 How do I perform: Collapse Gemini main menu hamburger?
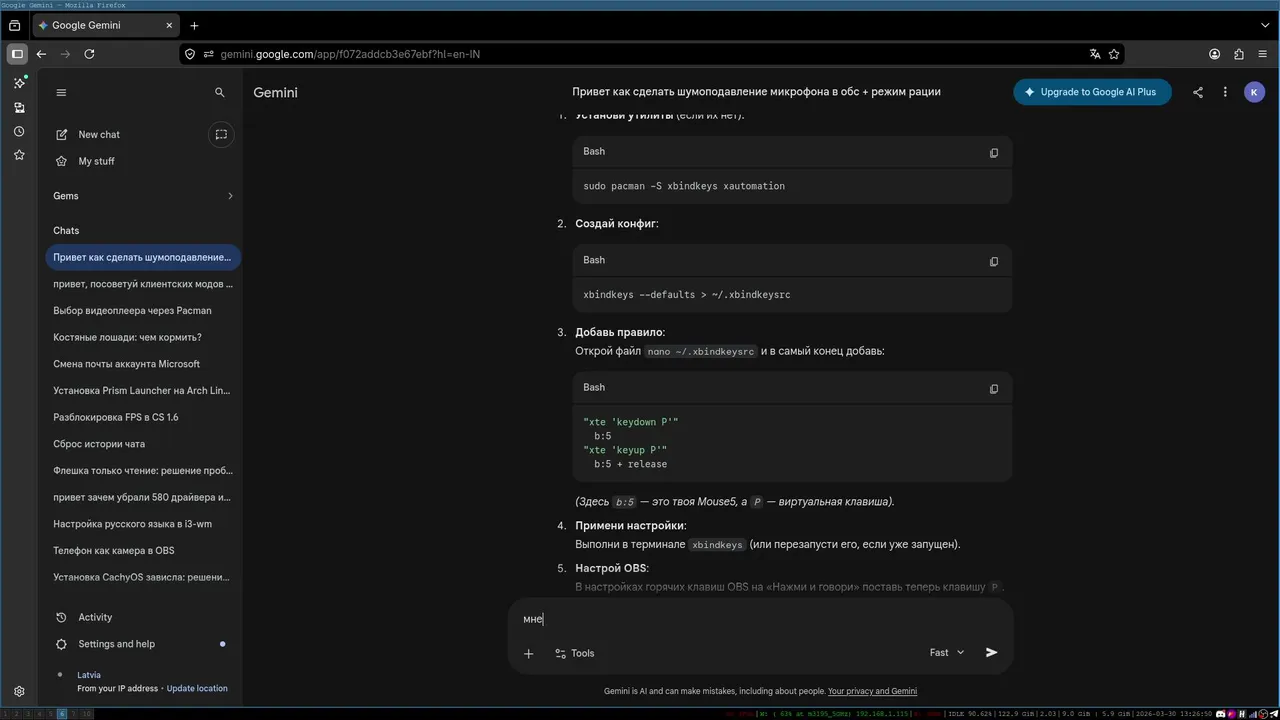[x=61, y=92]
